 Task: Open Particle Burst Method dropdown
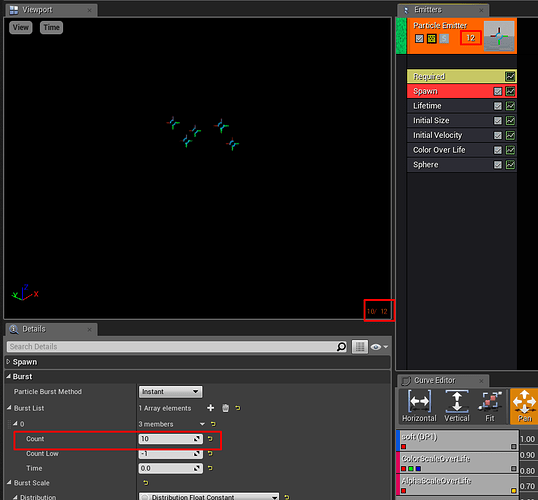pos(171,392)
